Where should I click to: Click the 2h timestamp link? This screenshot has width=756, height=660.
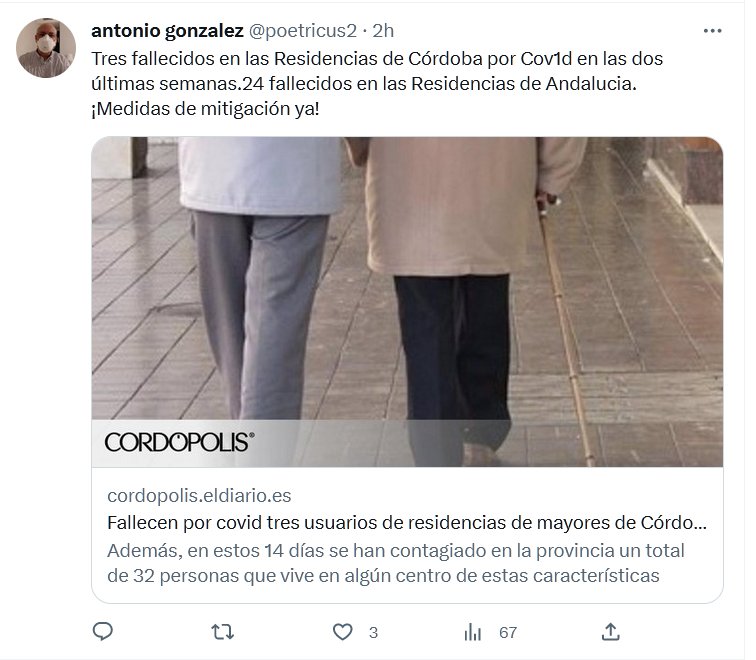click(383, 31)
